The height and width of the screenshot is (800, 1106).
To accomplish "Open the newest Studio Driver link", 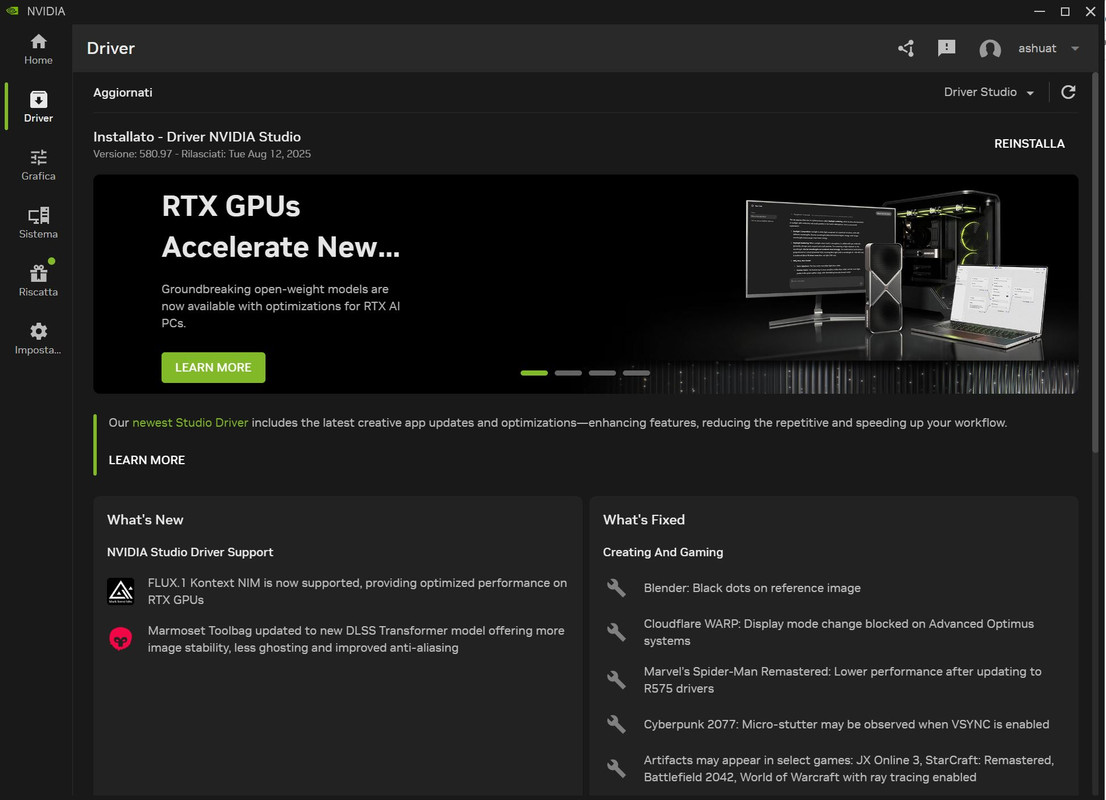I will 190,423.
